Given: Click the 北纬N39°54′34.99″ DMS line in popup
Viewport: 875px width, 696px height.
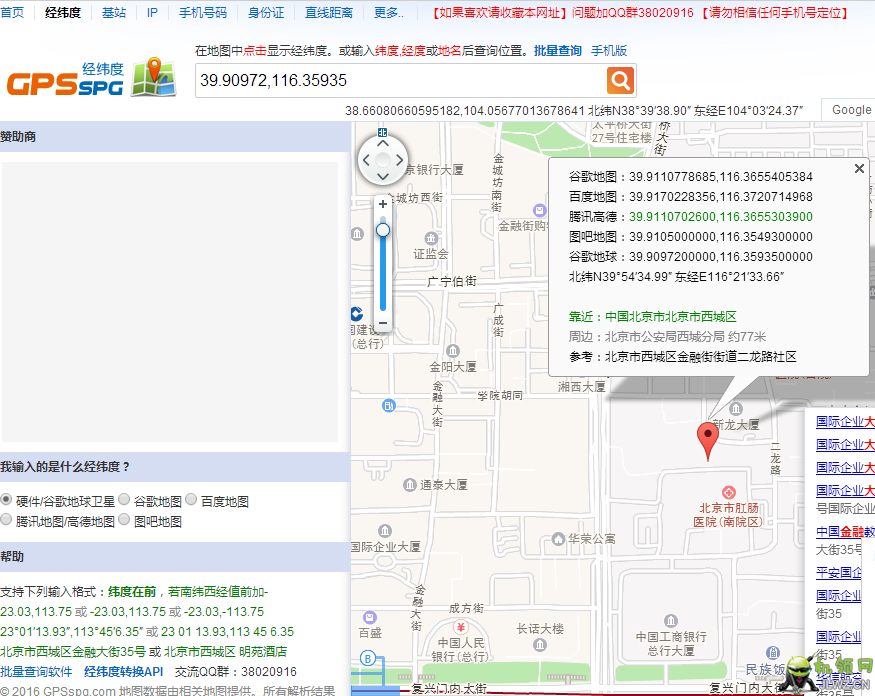Looking at the screenshot, I should pyautogui.click(x=676, y=277).
